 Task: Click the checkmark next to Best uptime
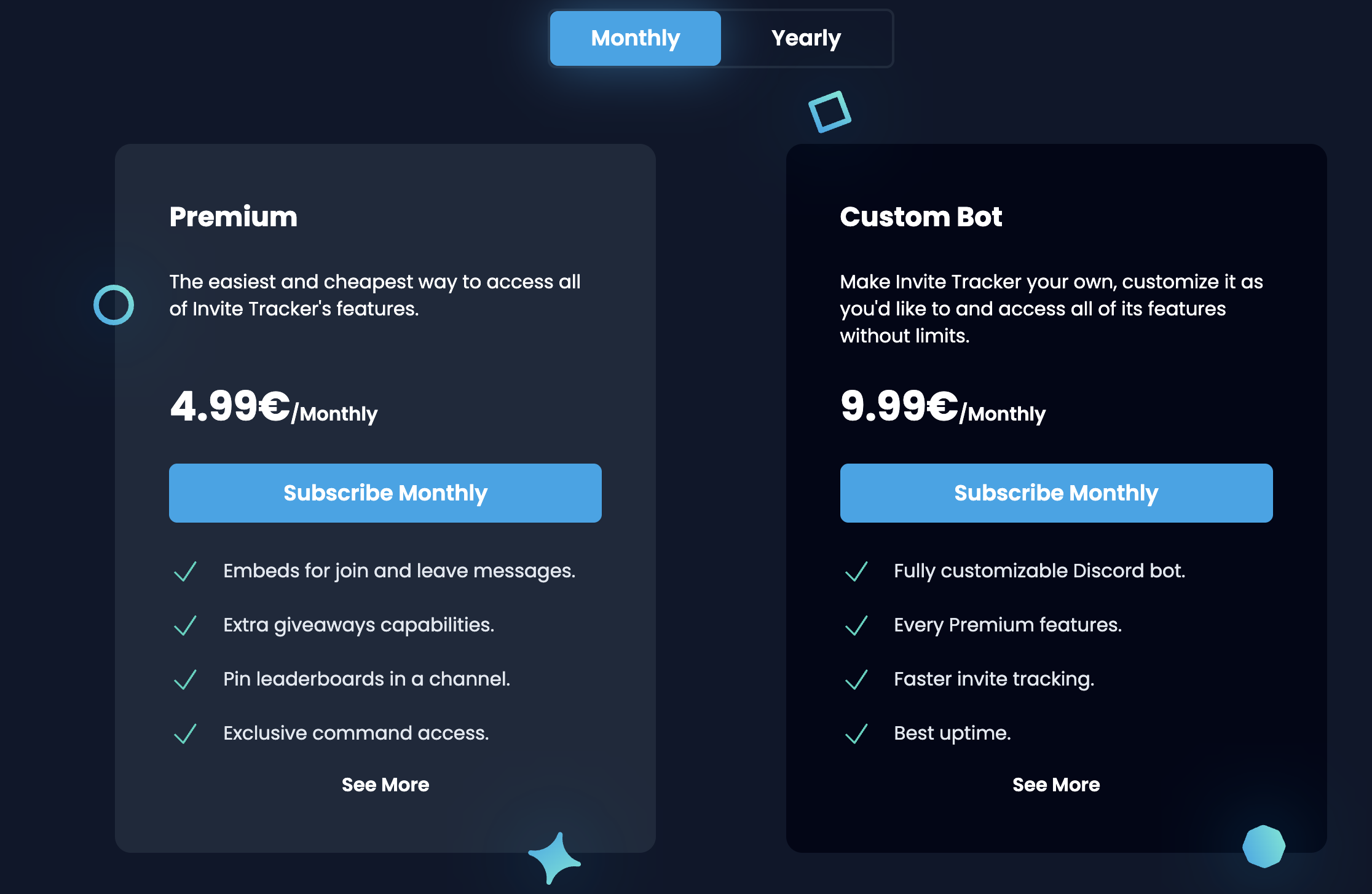click(856, 734)
